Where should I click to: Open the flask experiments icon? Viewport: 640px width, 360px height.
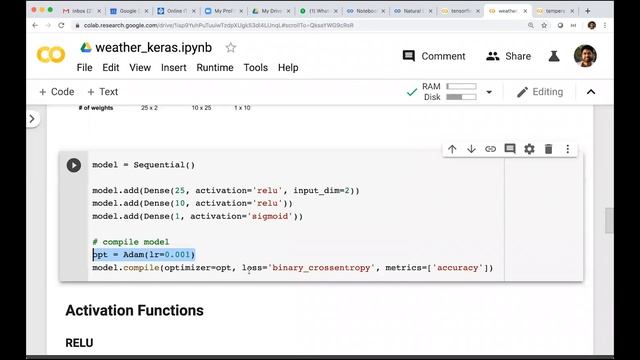[553, 56]
